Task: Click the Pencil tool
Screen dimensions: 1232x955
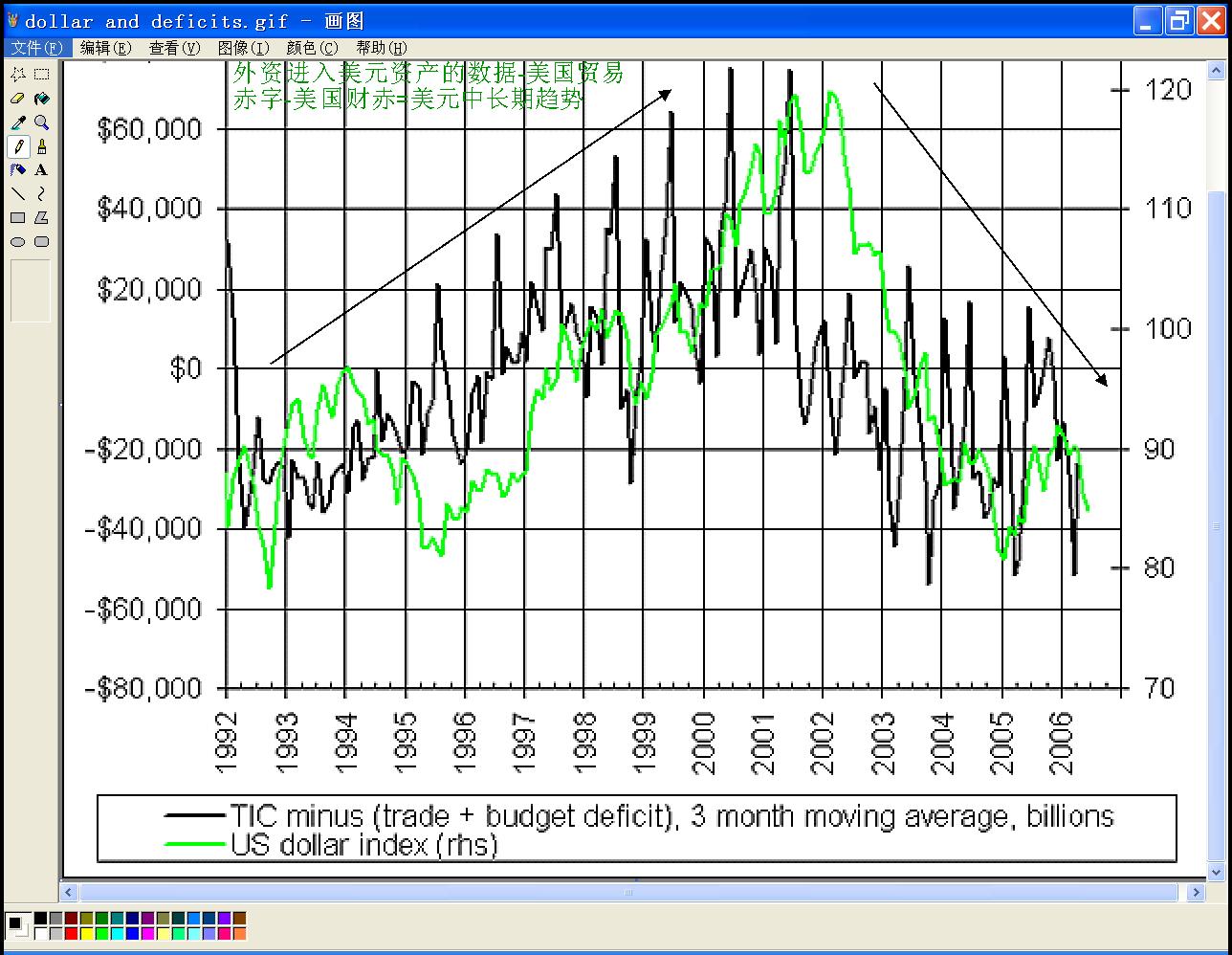Action: 18,145
